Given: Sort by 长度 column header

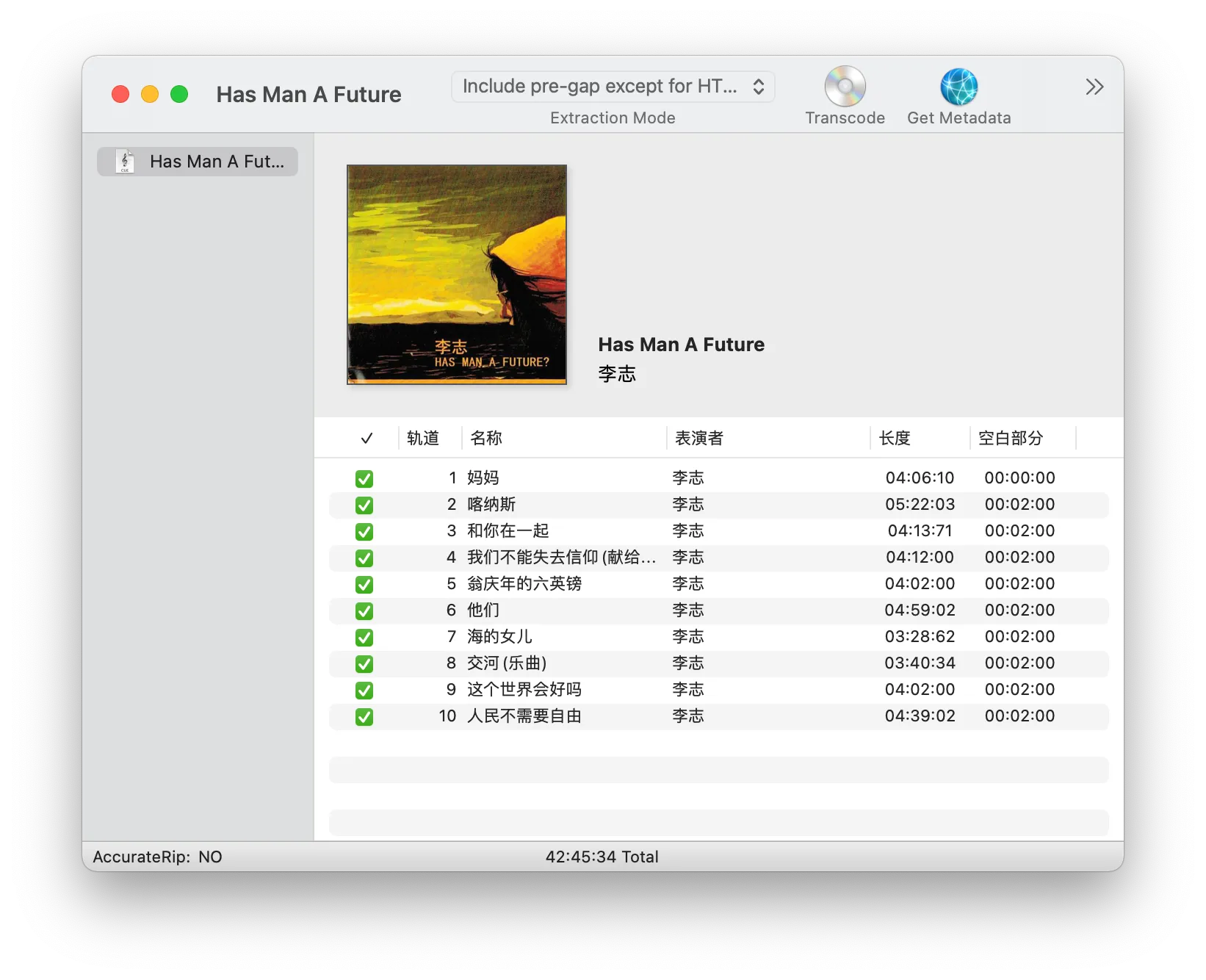Looking at the screenshot, I should point(895,439).
